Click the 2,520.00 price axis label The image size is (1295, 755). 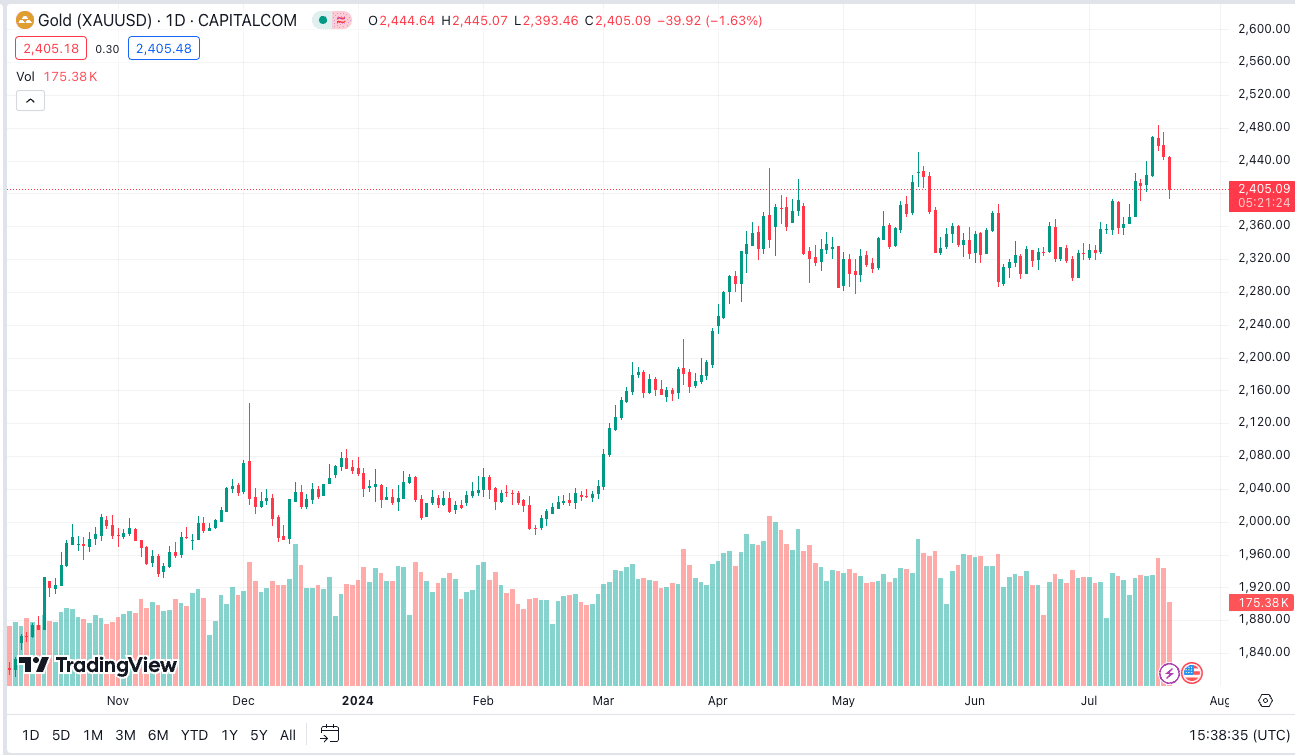pyautogui.click(x=1263, y=94)
